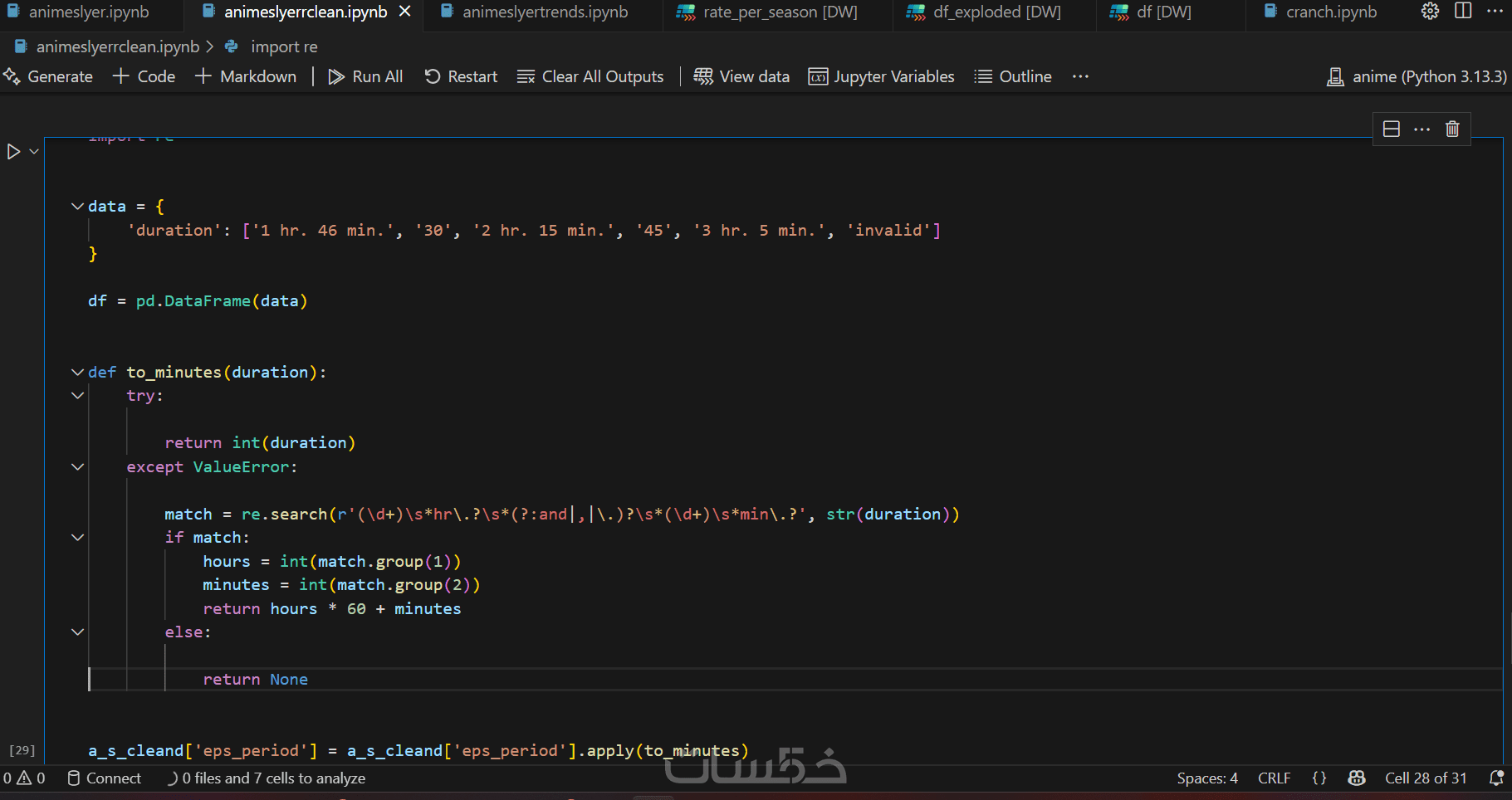Open the rate_per_season [DW] tab

[767, 12]
